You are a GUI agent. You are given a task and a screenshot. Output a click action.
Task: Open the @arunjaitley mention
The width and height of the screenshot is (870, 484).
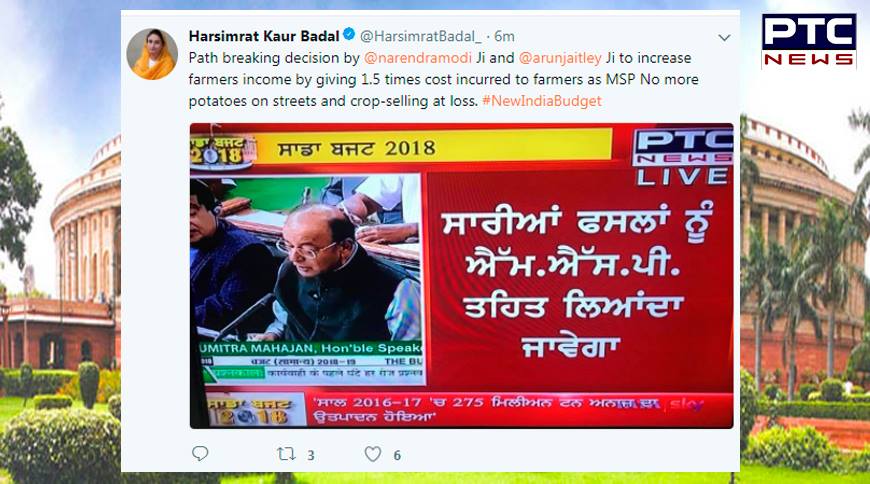pos(560,58)
